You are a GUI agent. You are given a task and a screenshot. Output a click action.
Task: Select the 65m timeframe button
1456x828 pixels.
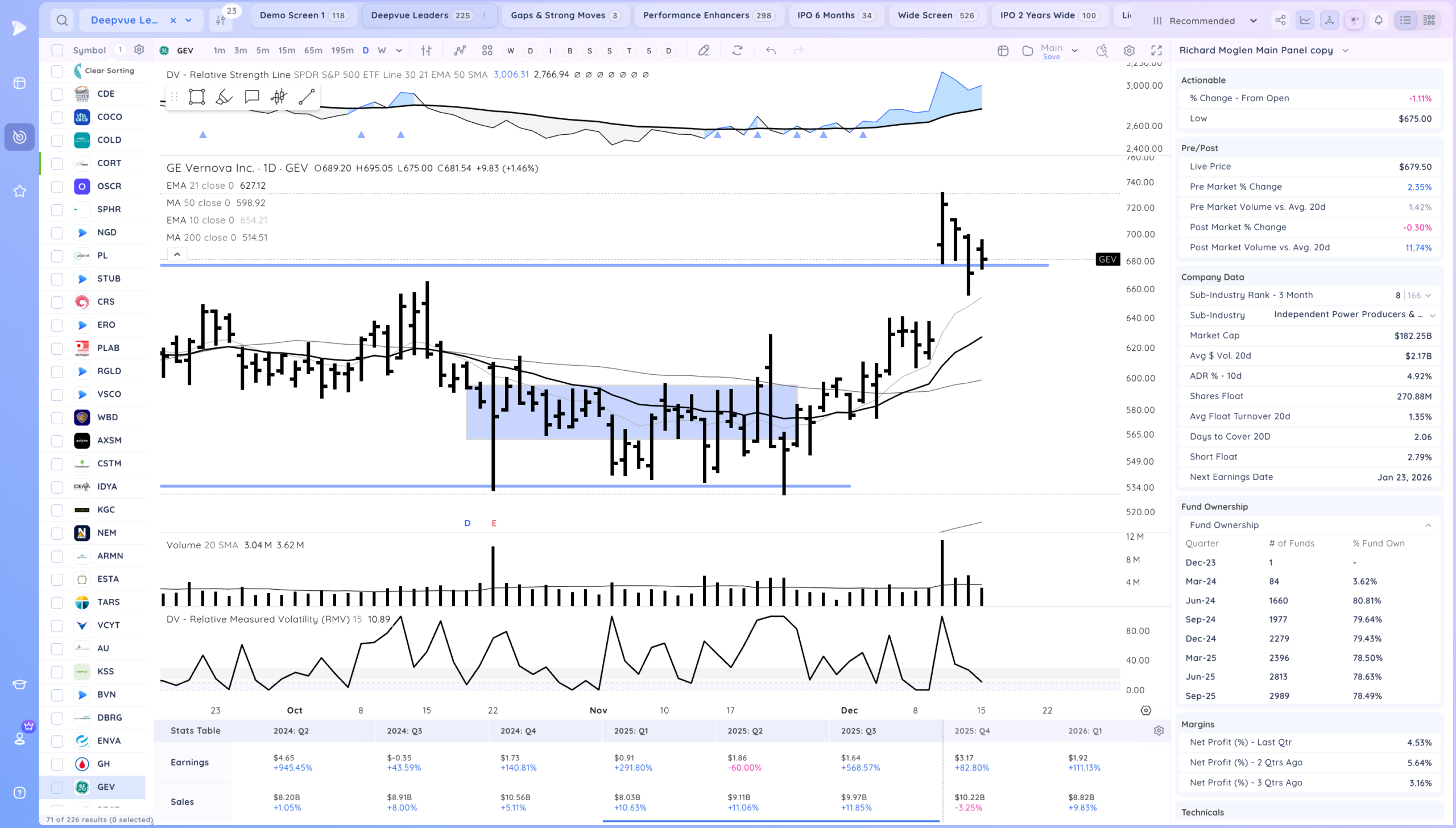[x=313, y=50]
